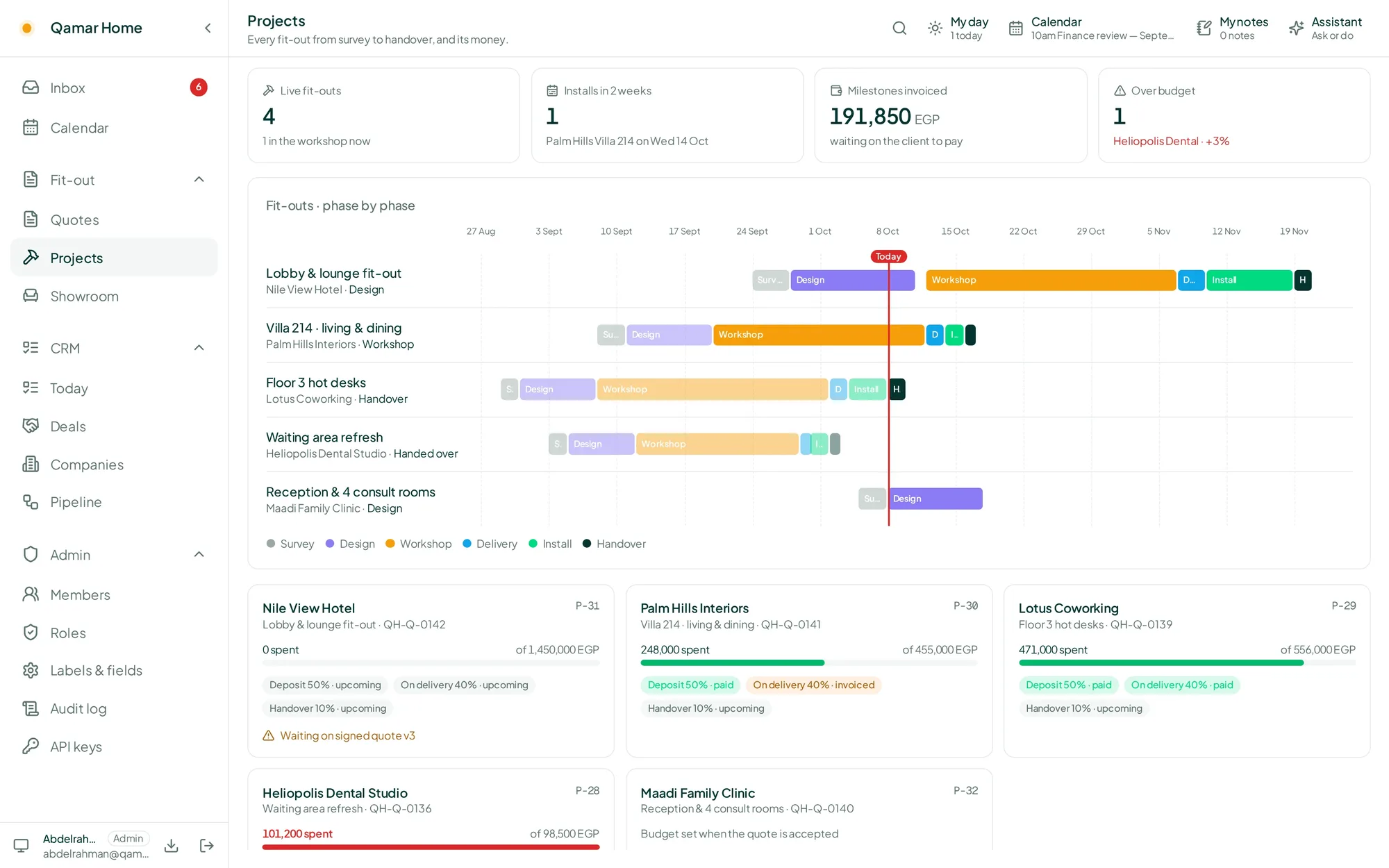1389x868 pixels.
Task: Open Calendar in the sidebar
Action: [x=115, y=128]
